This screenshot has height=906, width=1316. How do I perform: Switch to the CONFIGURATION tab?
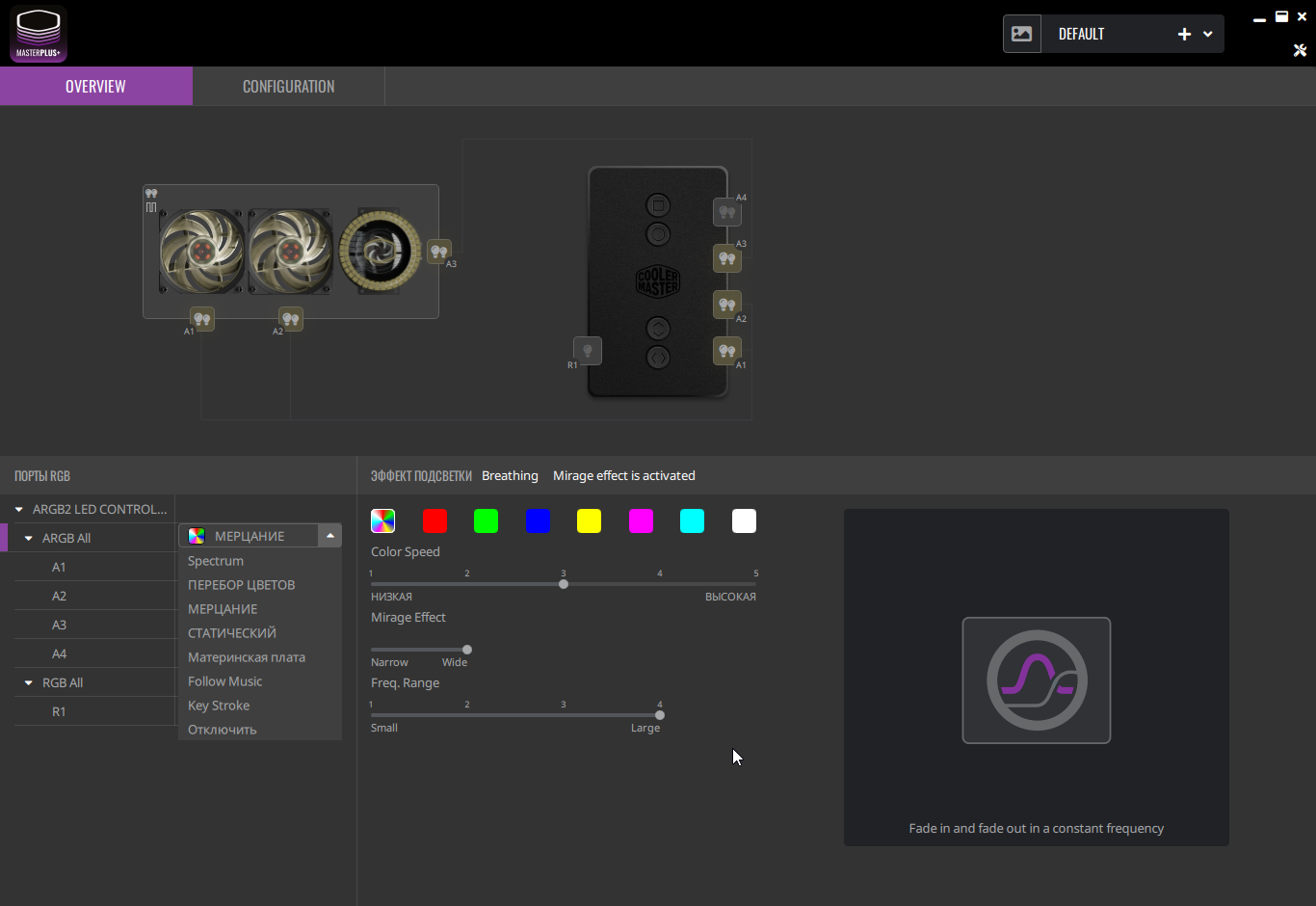[289, 87]
